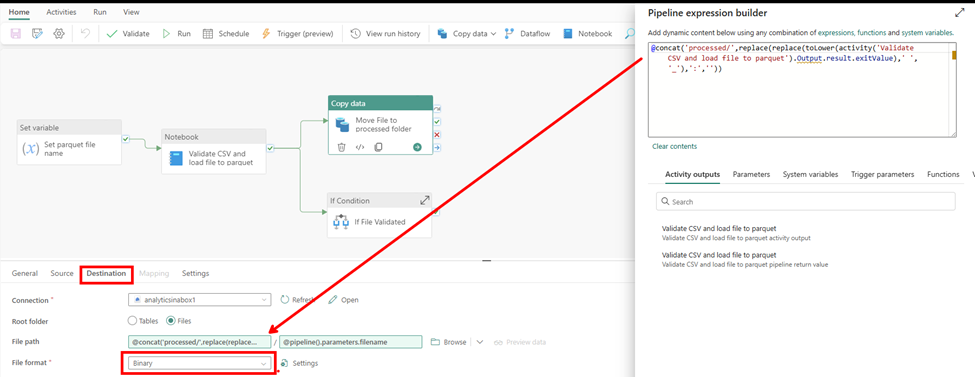The width and height of the screenshot is (975, 377).
Task: Switch to the Activities ribbon tab
Action: 62,12
